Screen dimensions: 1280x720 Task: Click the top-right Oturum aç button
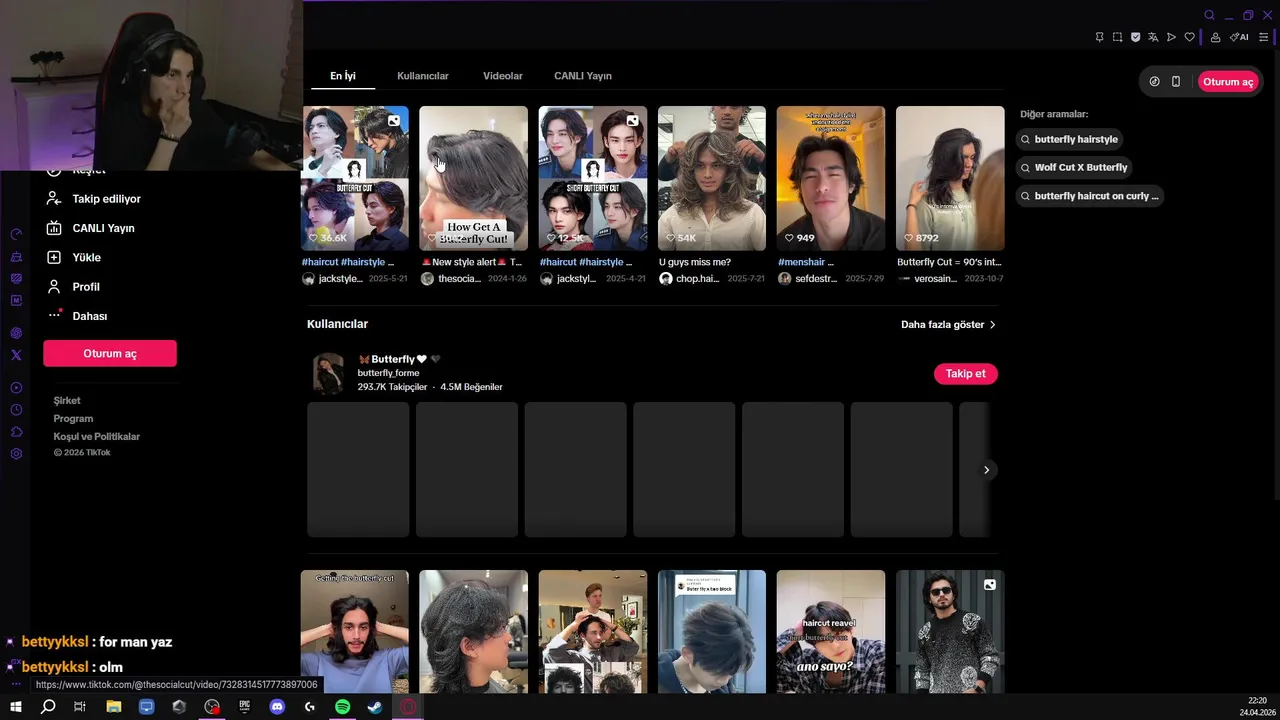pyautogui.click(x=1227, y=82)
